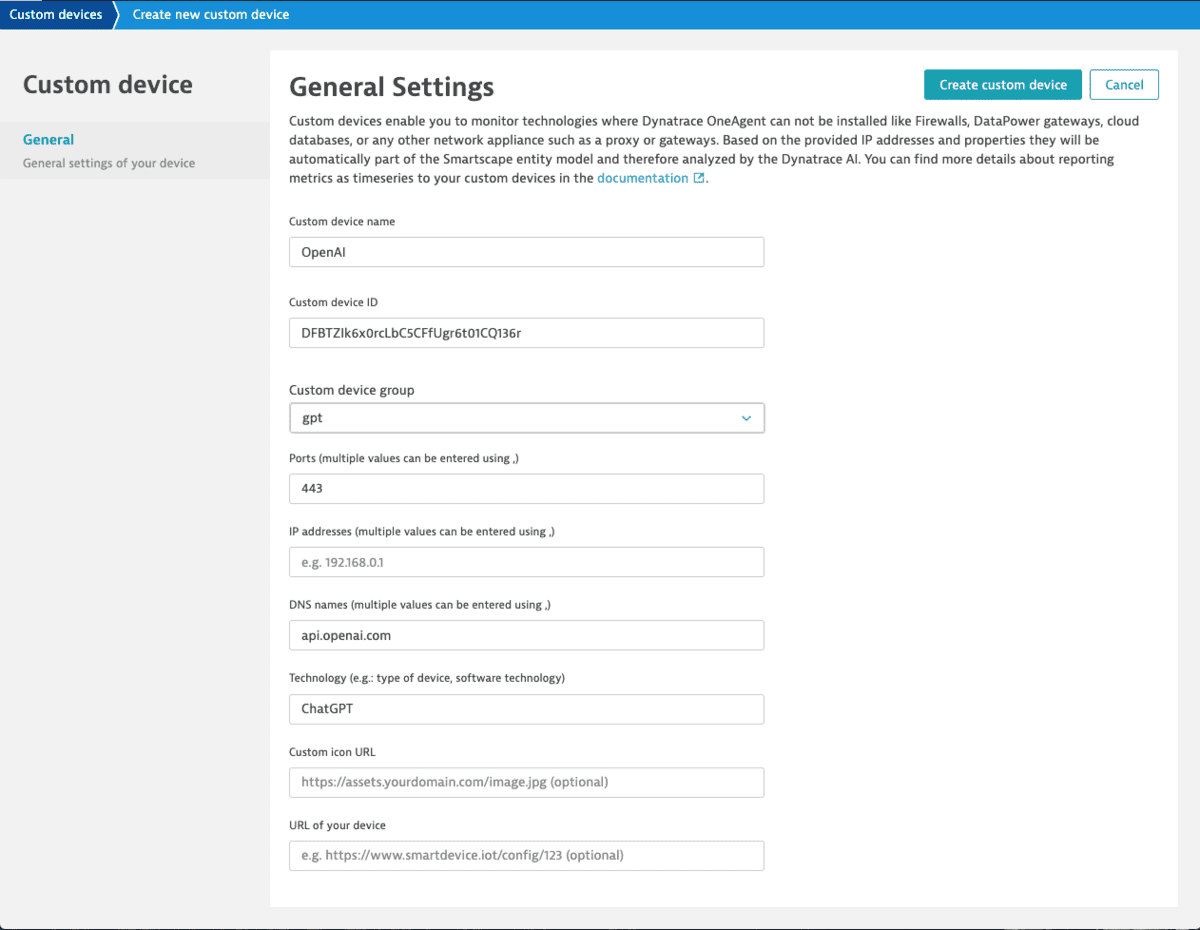
Task: Select General in the left sidebar
Action: coord(48,139)
